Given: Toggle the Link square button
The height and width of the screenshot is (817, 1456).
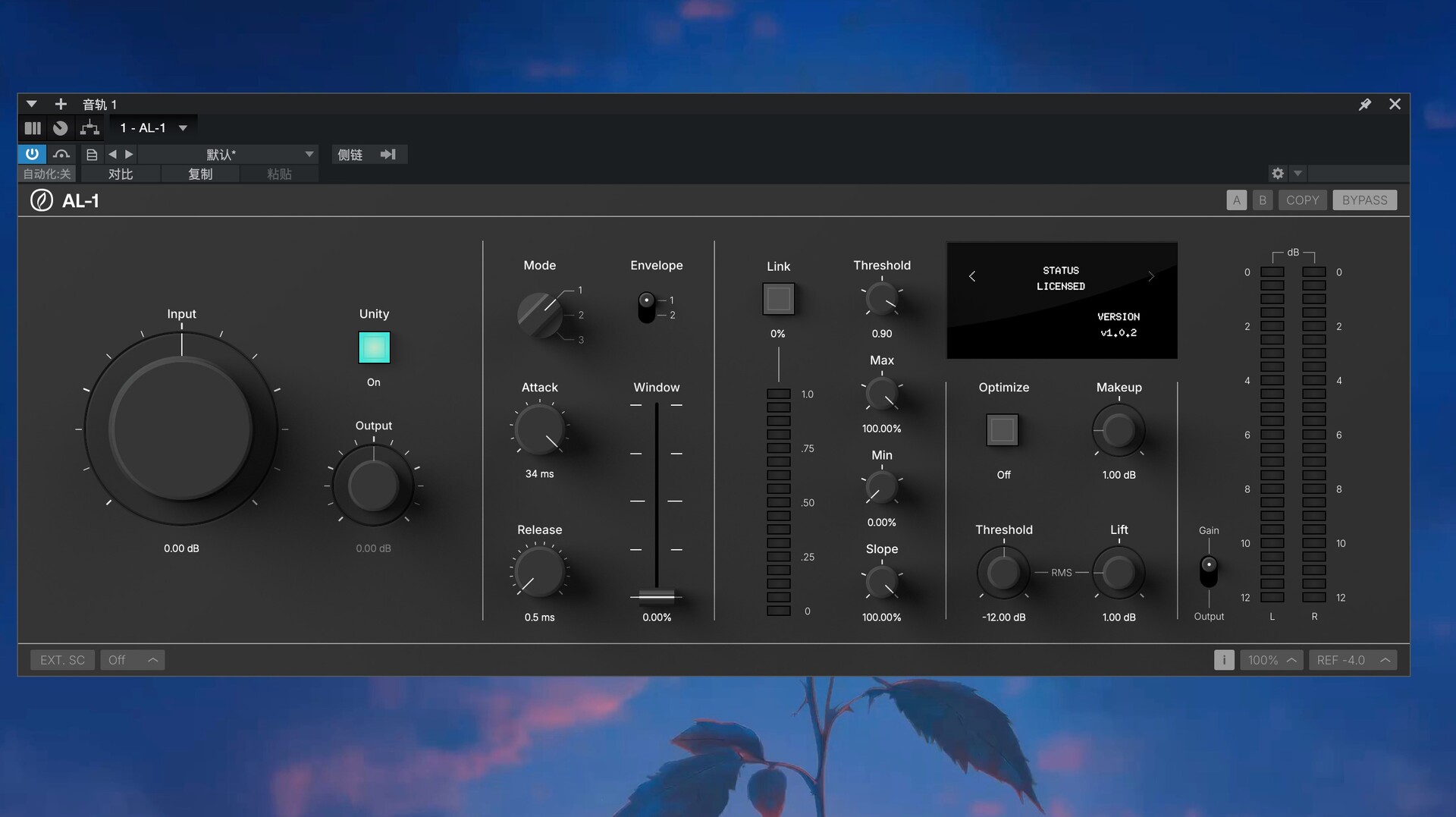Looking at the screenshot, I should coord(778,299).
